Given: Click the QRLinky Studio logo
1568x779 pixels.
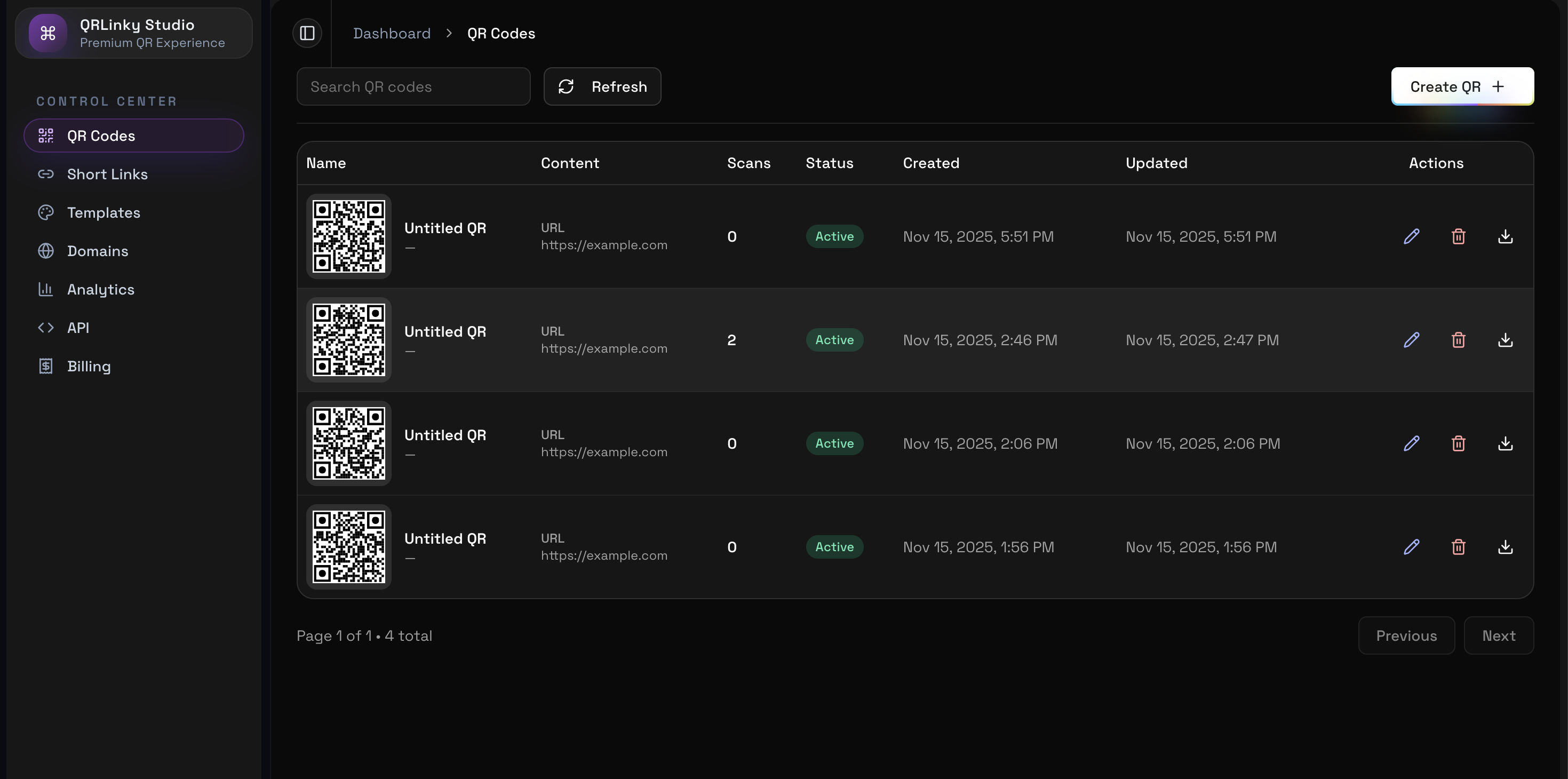Looking at the screenshot, I should (x=133, y=33).
